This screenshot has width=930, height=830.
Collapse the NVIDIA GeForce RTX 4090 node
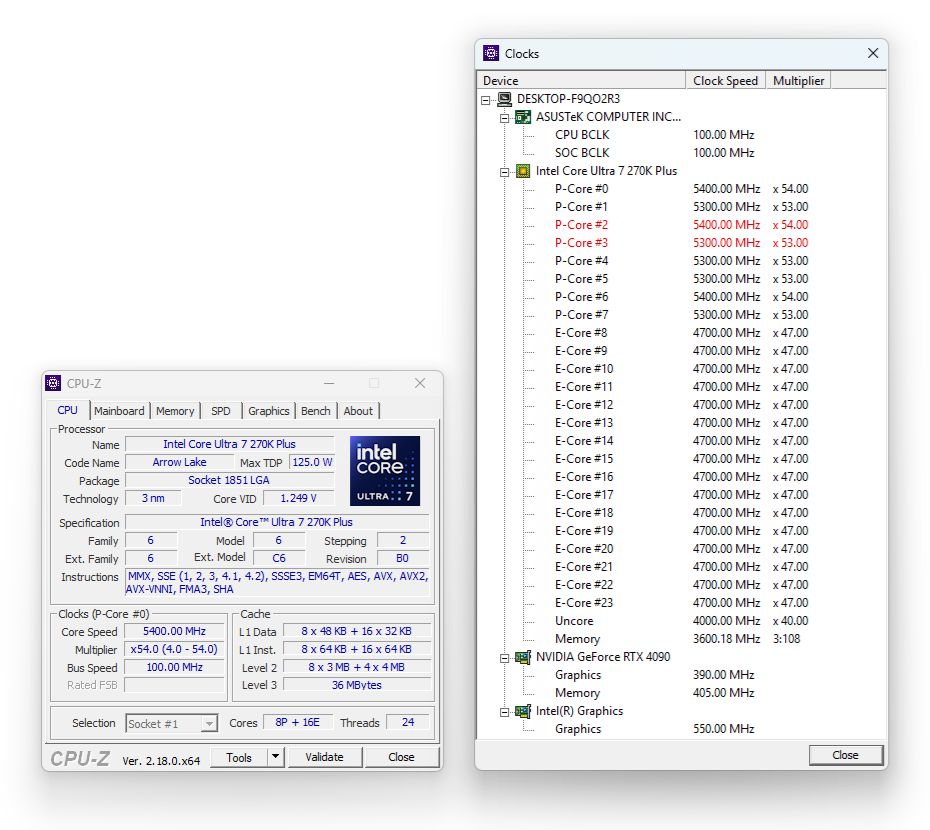coord(504,658)
